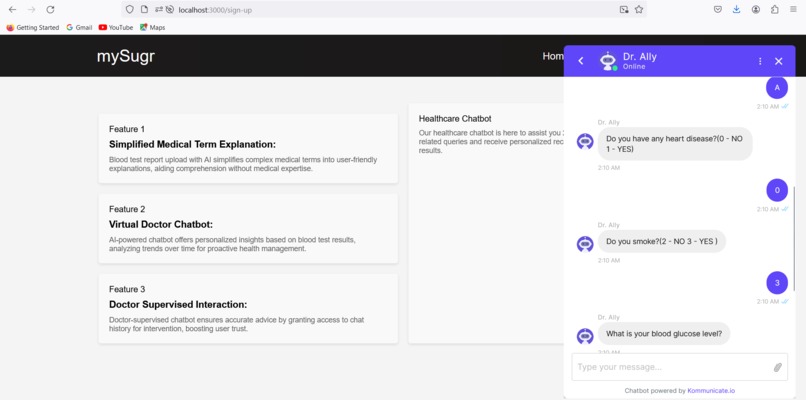Image resolution: width=806 pixels, height=400 pixels.
Task: Click the 'Feature 2' label
Action: coord(127,209)
